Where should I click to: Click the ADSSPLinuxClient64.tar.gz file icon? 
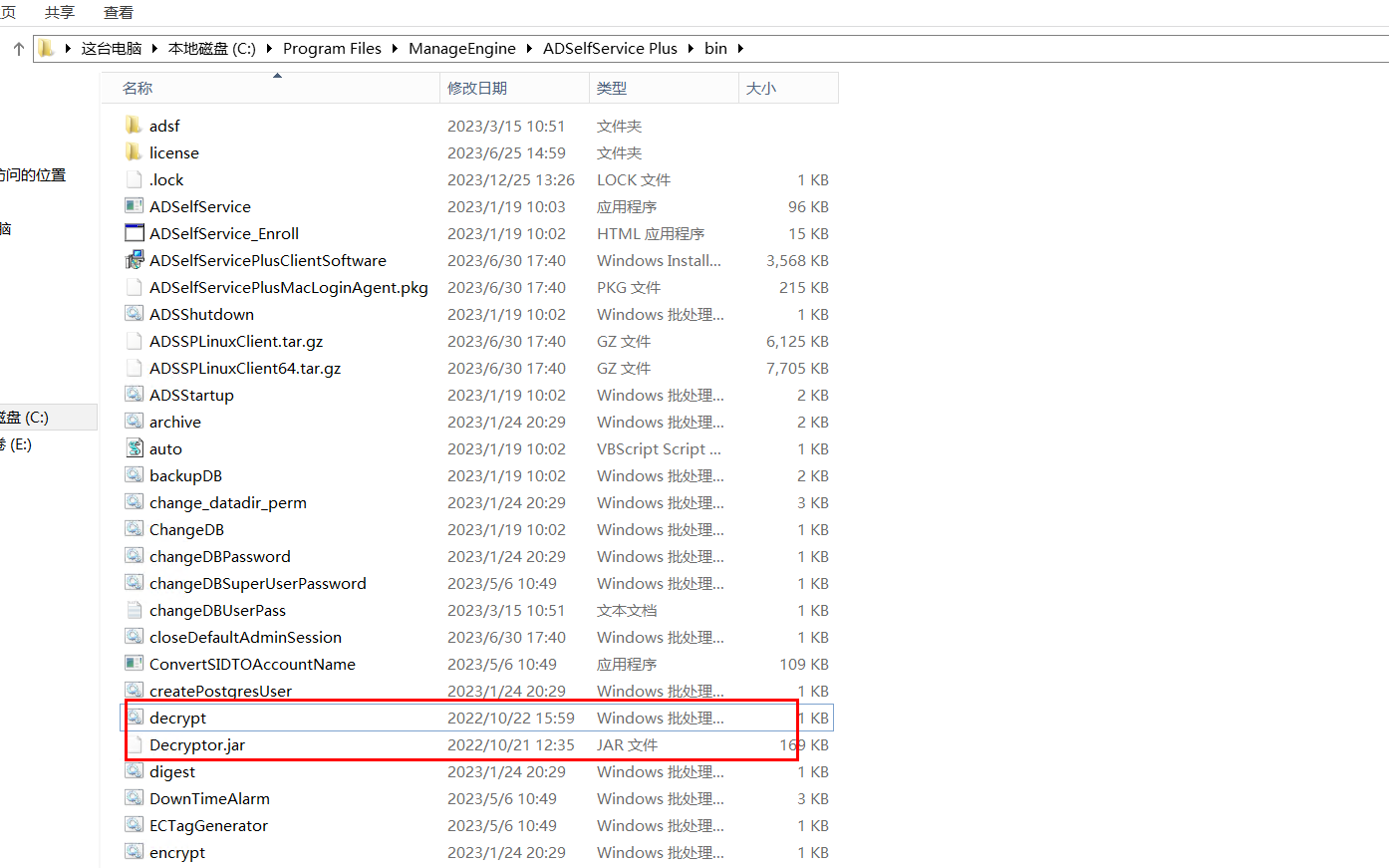point(134,368)
